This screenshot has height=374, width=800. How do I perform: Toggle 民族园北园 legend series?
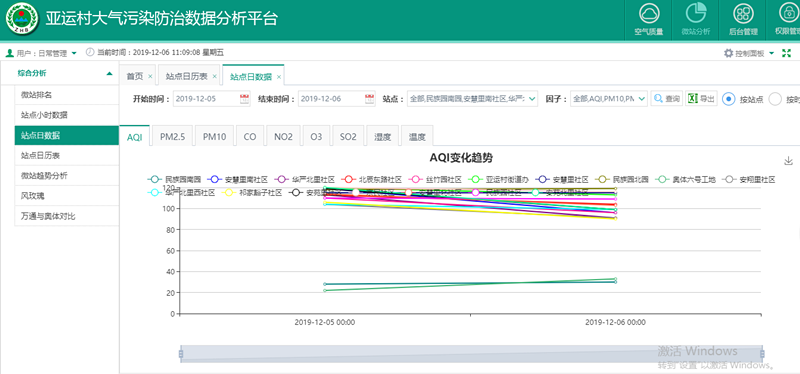[x=622, y=180]
